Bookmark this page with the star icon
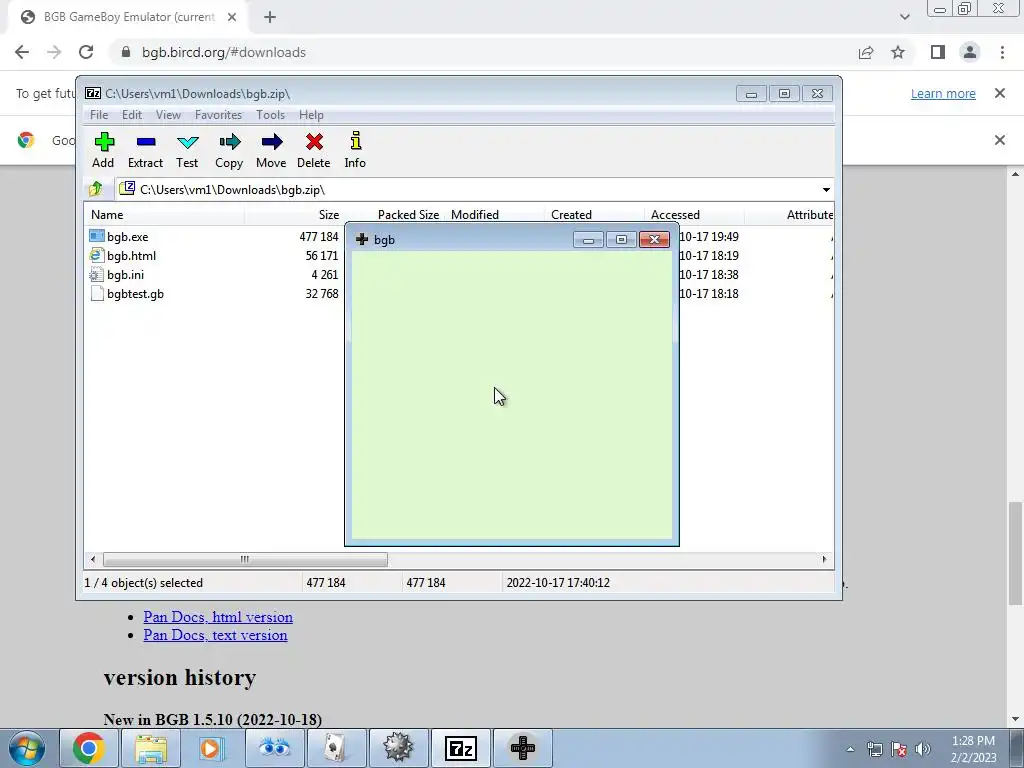The width and height of the screenshot is (1024, 768). [x=899, y=52]
